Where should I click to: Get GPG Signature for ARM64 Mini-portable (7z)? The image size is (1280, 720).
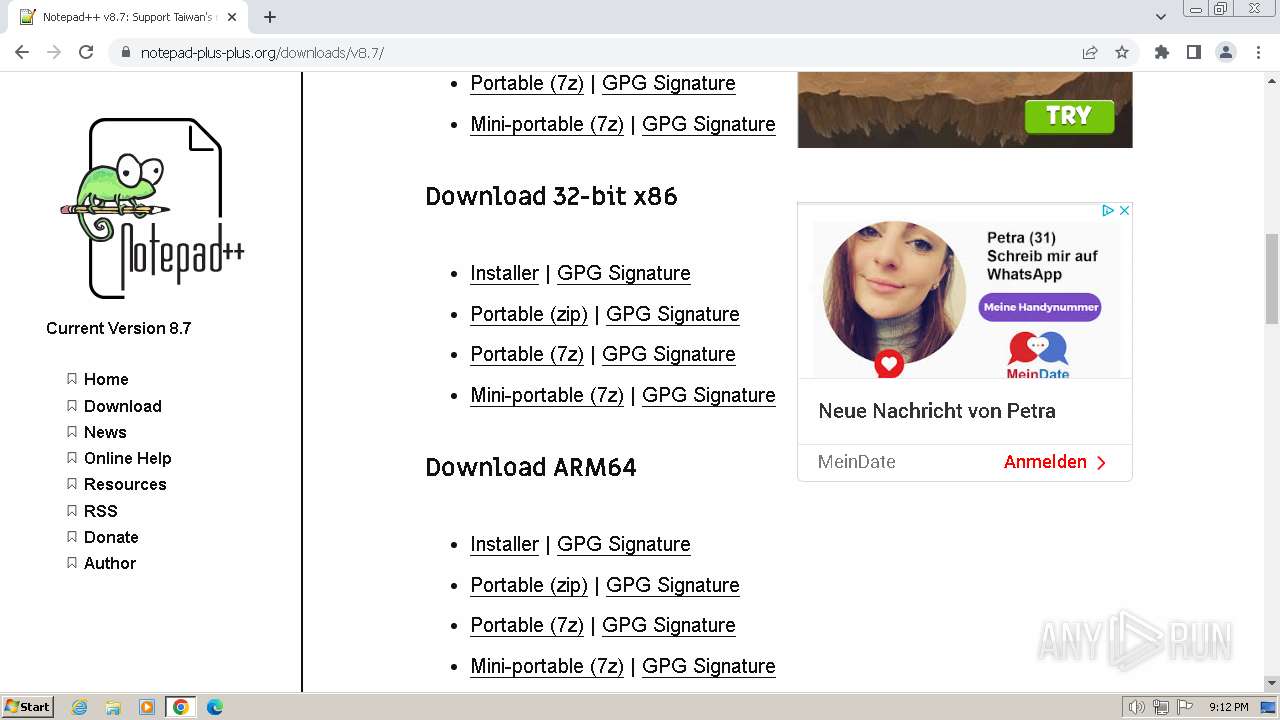[709, 666]
